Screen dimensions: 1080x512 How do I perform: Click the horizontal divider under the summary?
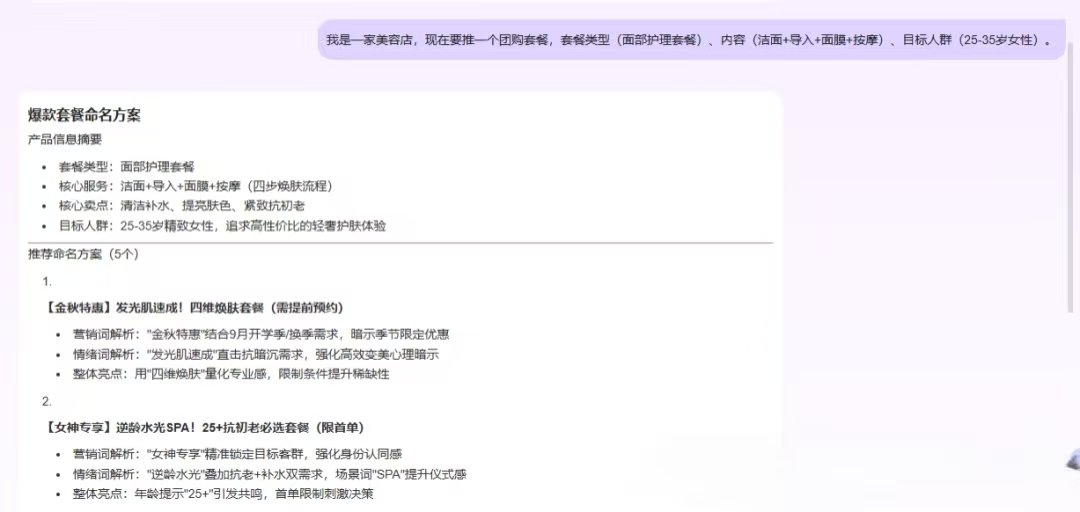point(400,243)
